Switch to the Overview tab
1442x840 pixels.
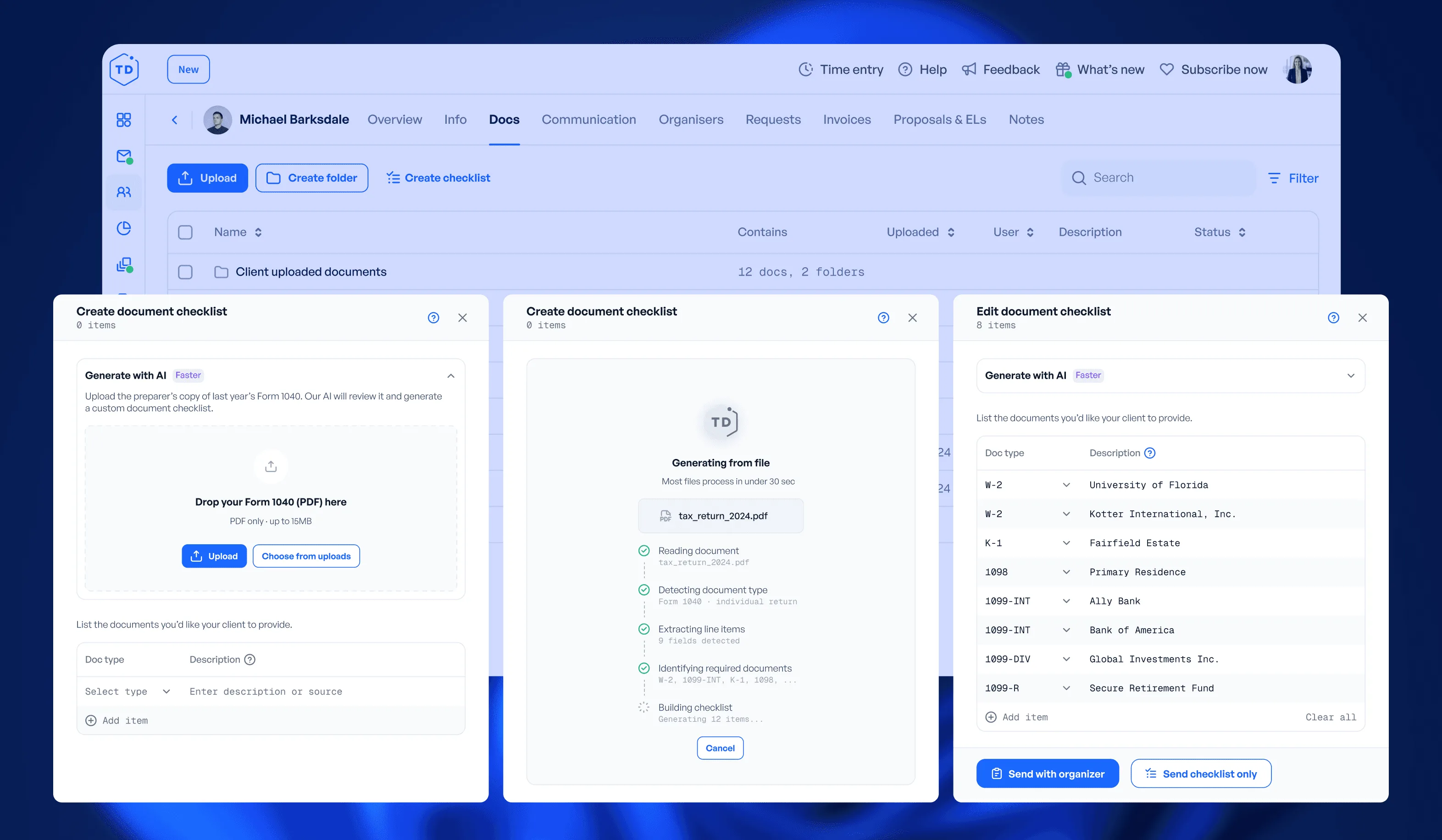coord(394,120)
